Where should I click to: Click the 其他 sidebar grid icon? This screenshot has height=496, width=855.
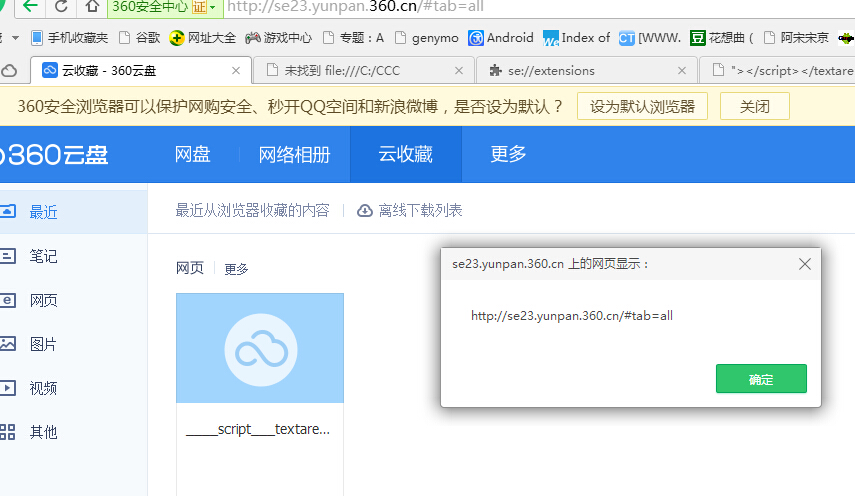point(8,432)
